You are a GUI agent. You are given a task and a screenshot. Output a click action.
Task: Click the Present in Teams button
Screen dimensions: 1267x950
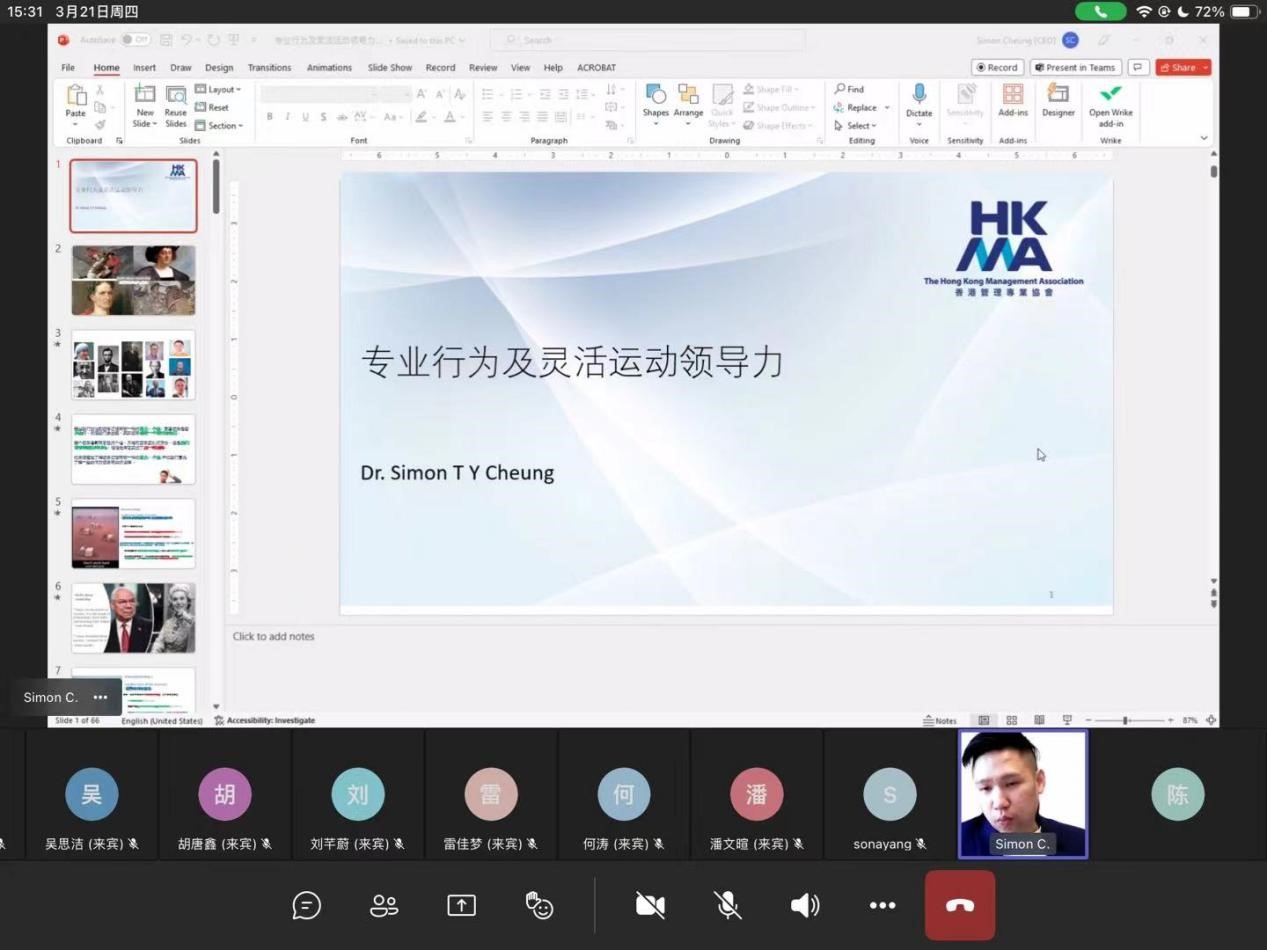1074,68
